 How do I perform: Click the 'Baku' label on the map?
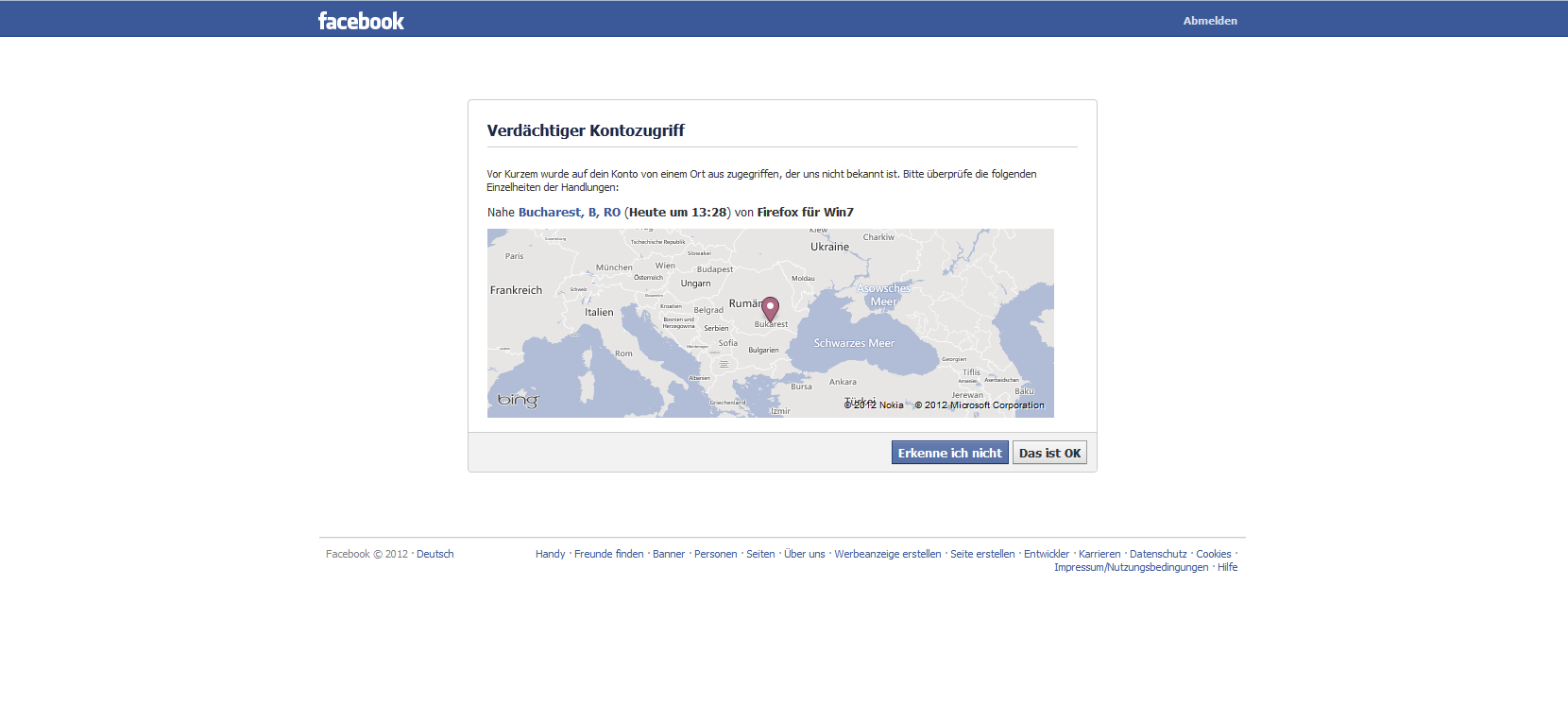[1024, 391]
